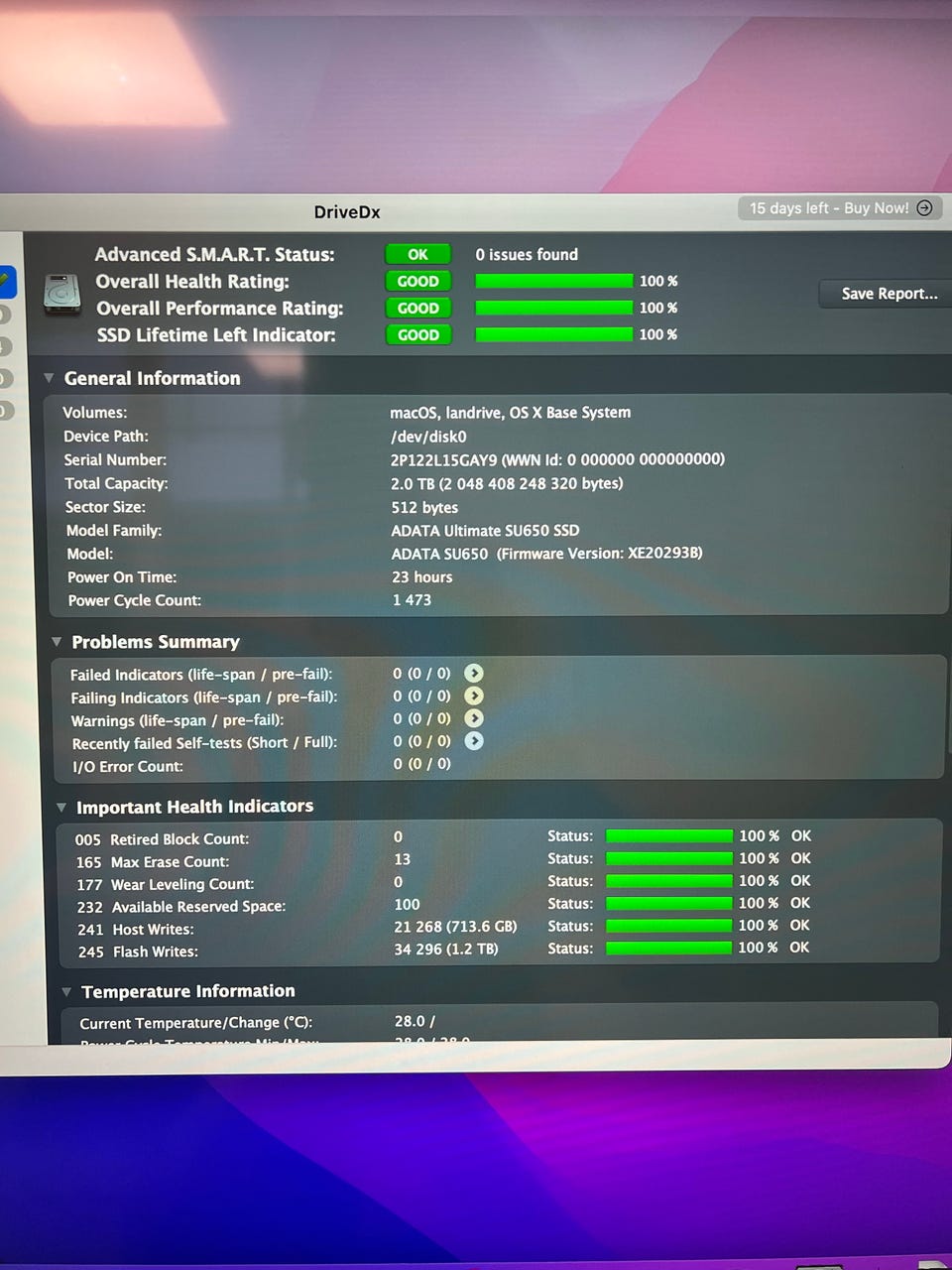Open details arrow for Warnings row
This screenshot has width=952, height=1270.
[473, 718]
